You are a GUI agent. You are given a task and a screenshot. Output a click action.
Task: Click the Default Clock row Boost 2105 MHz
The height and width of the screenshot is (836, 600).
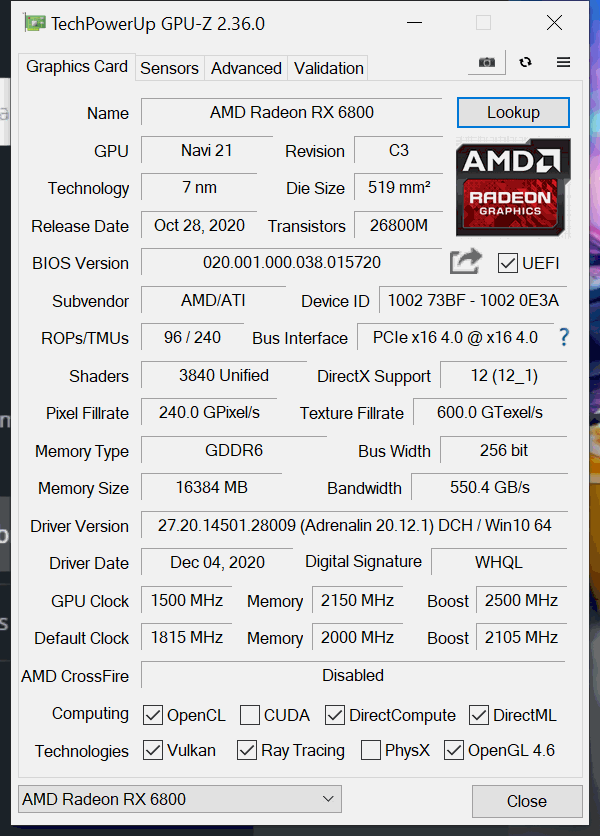point(522,637)
